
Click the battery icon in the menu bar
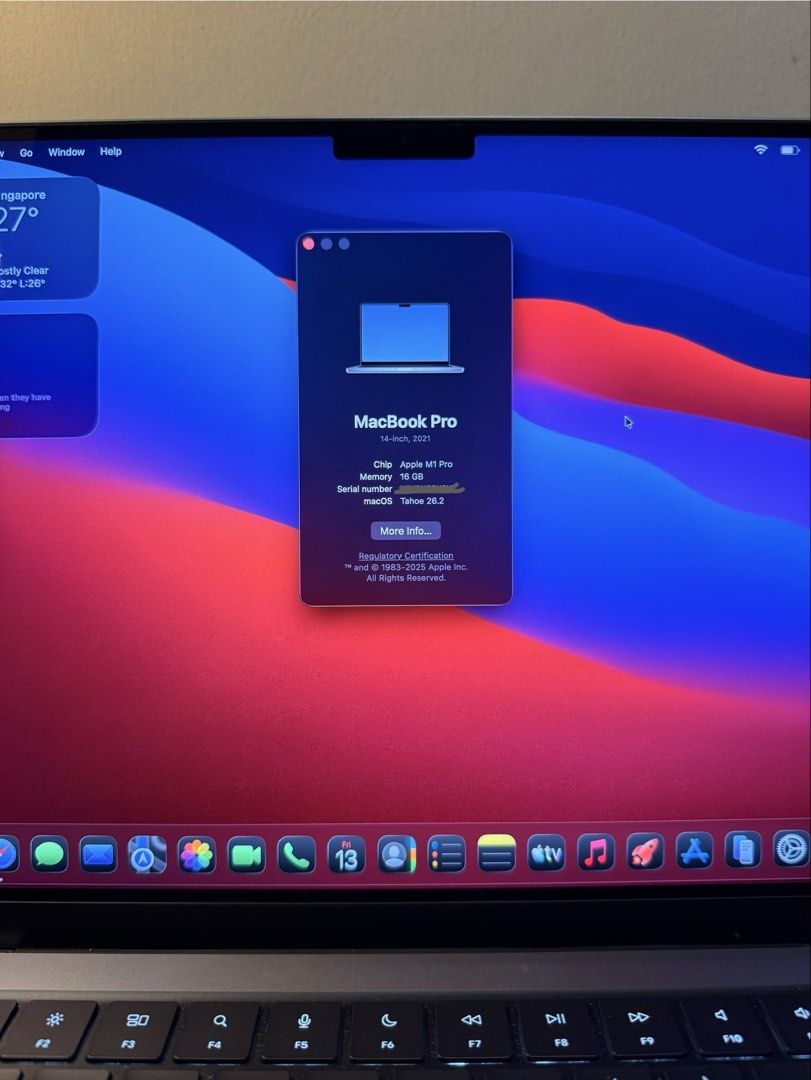click(x=790, y=150)
